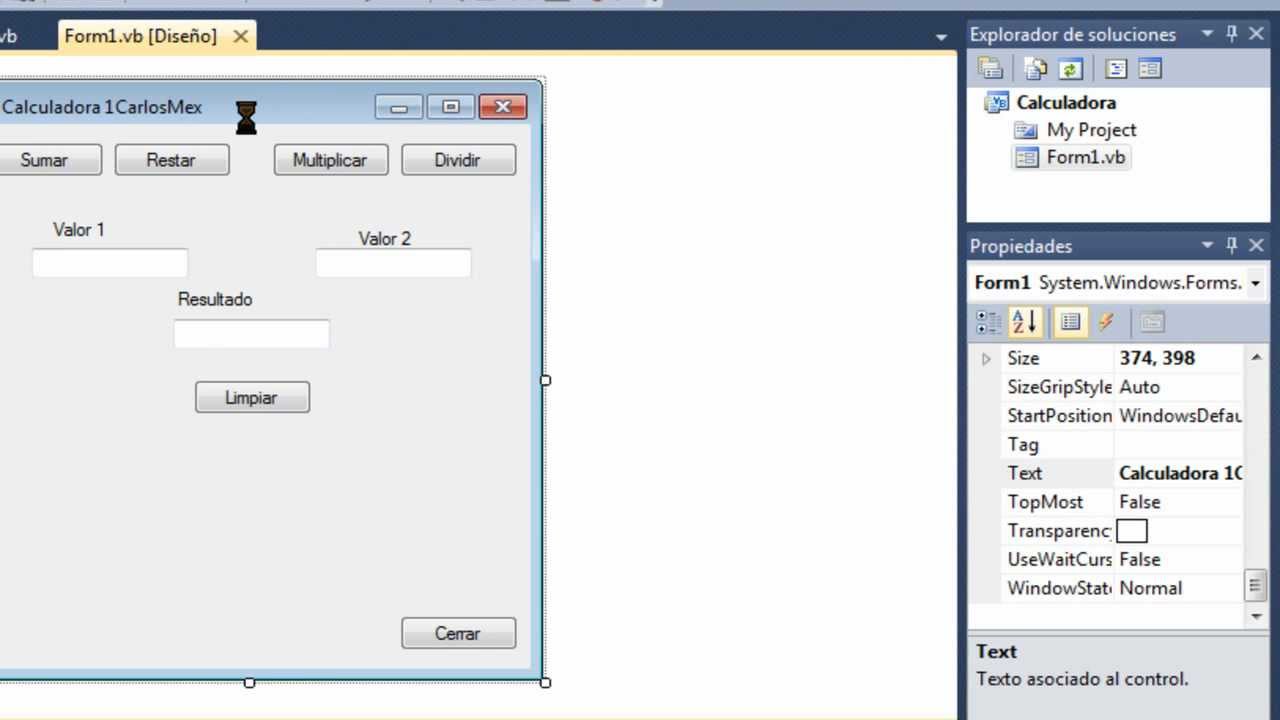Viewport: 1280px width, 720px height.
Task: Click the Refresh icon in Solution Explorer
Action: tap(1071, 69)
